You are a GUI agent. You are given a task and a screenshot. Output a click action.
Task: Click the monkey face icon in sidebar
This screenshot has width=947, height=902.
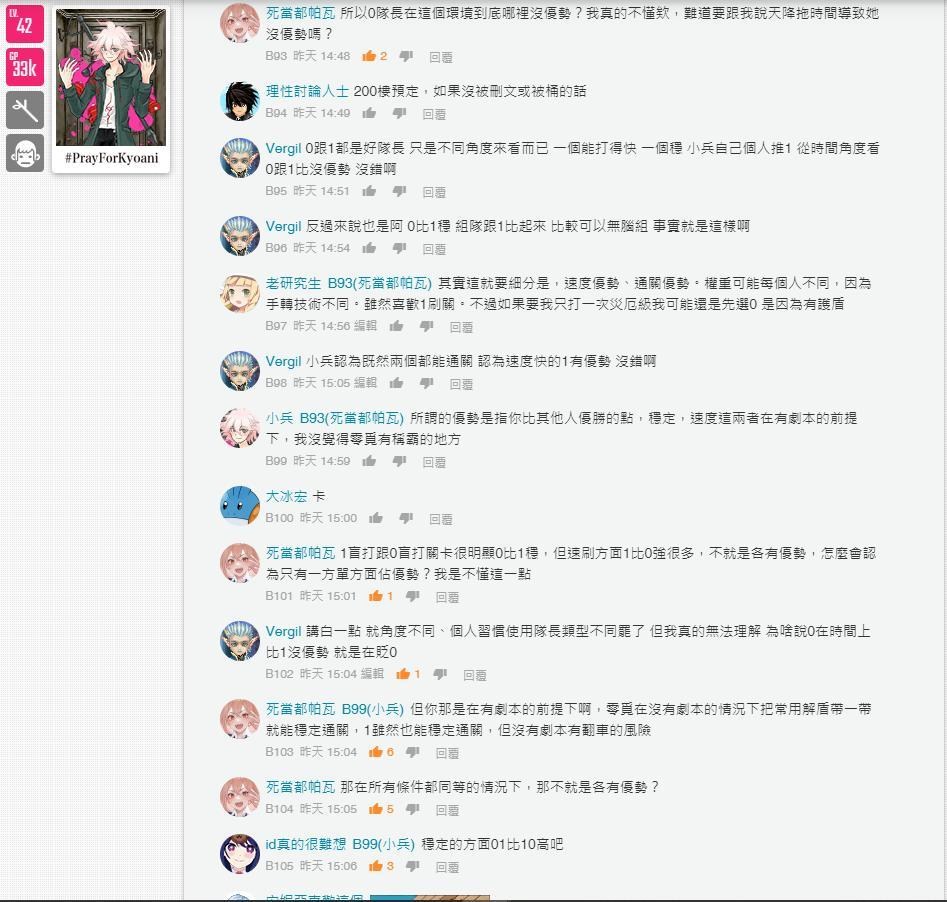click(x=25, y=153)
